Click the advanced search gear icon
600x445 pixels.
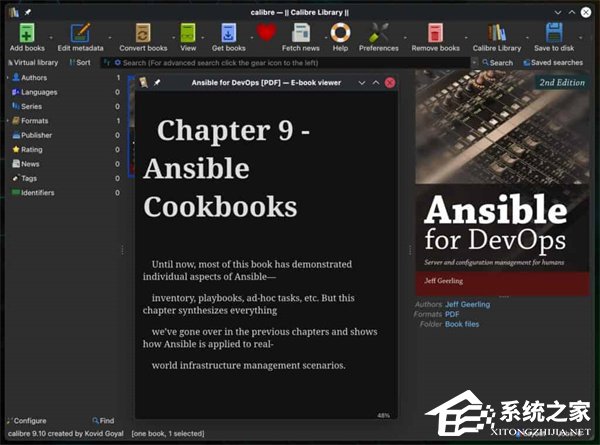(x=117, y=62)
